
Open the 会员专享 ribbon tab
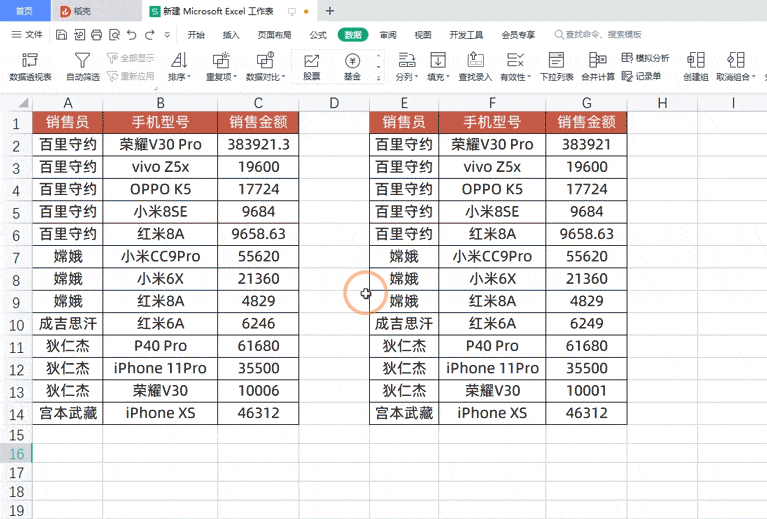coord(519,35)
